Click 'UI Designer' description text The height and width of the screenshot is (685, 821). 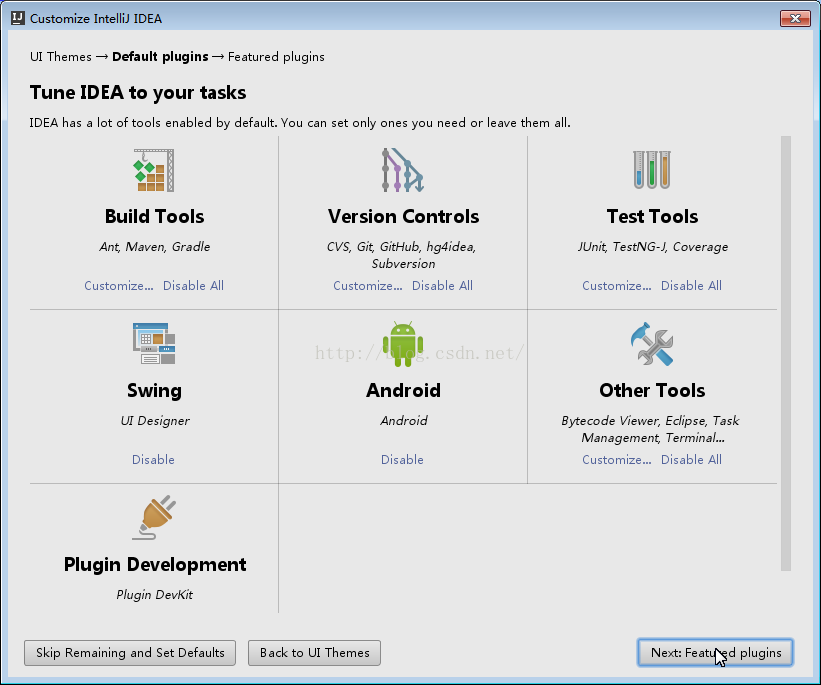click(155, 421)
